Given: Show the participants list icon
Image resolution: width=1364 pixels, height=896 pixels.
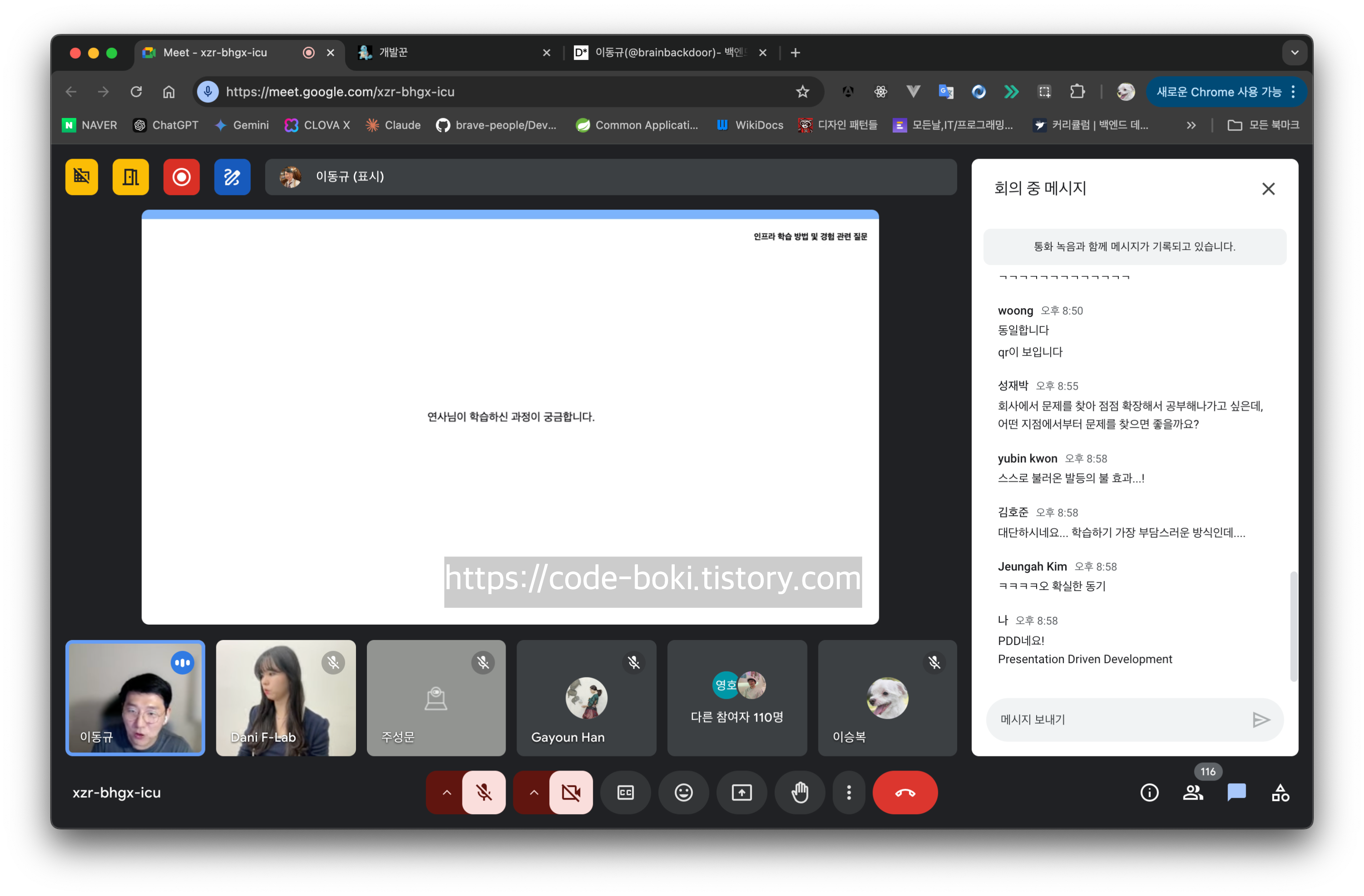Looking at the screenshot, I should point(1193,792).
